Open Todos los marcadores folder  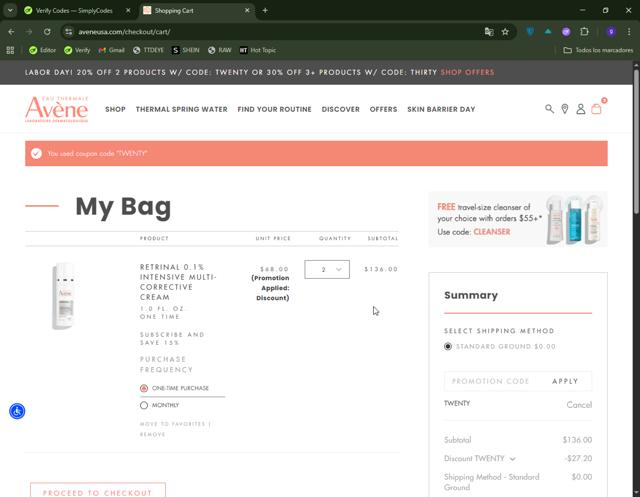(598, 50)
